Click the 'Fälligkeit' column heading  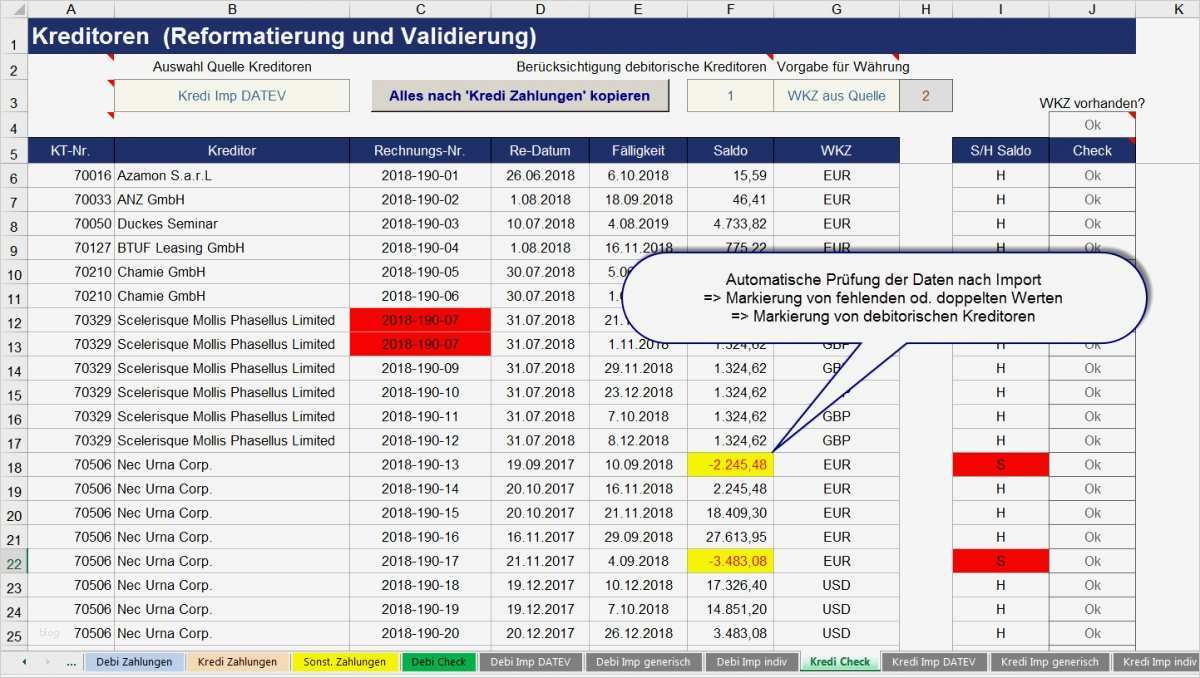(x=639, y=151)
